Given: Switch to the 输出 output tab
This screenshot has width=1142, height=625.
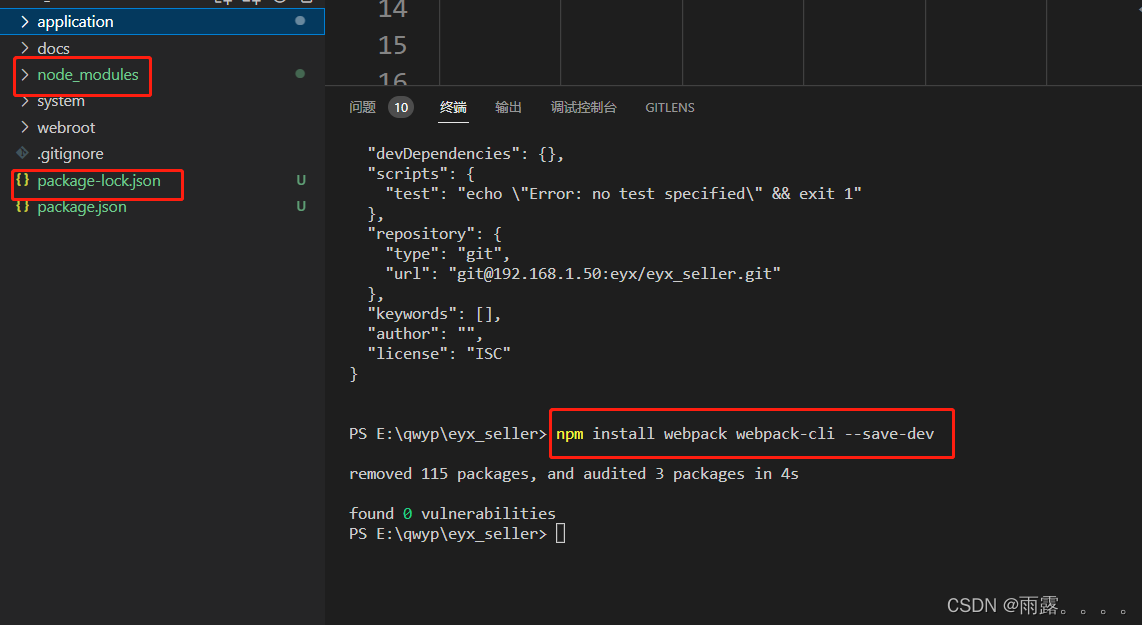Looking at the screenshot, I should [508, 107].
